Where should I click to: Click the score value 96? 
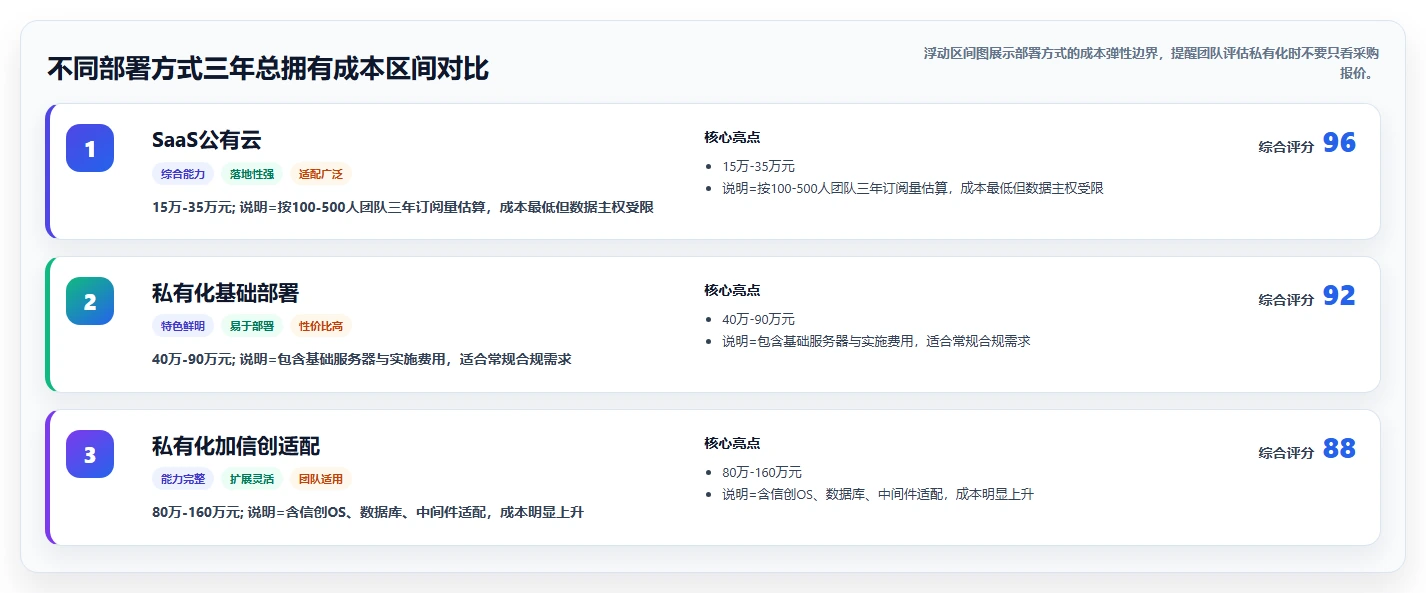click(1339, 143)
